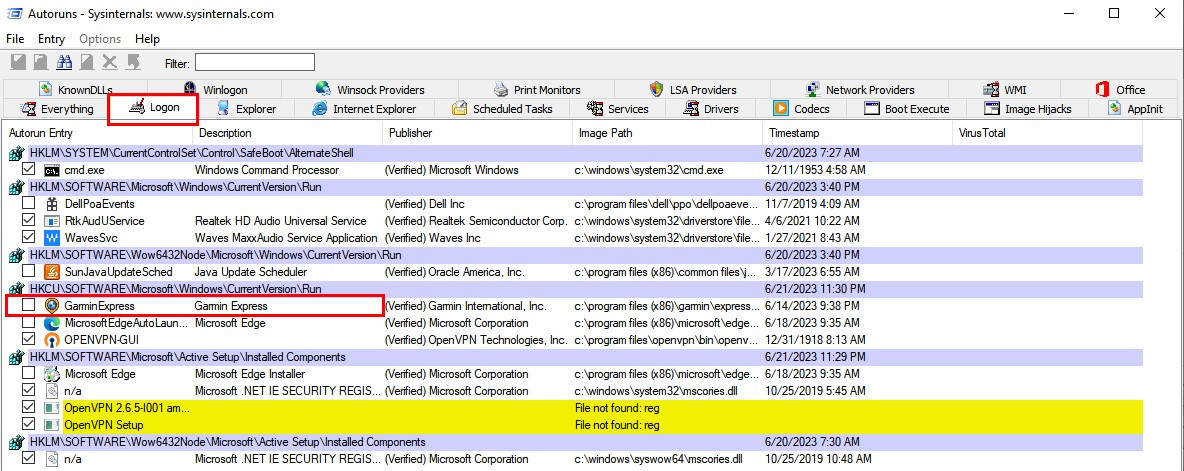Select HKLM\SOFTWARE\Microsoft\Windows\CurrentVersion\Run key row
This screenshot has height=471, width=1184.
coord(574,186)
